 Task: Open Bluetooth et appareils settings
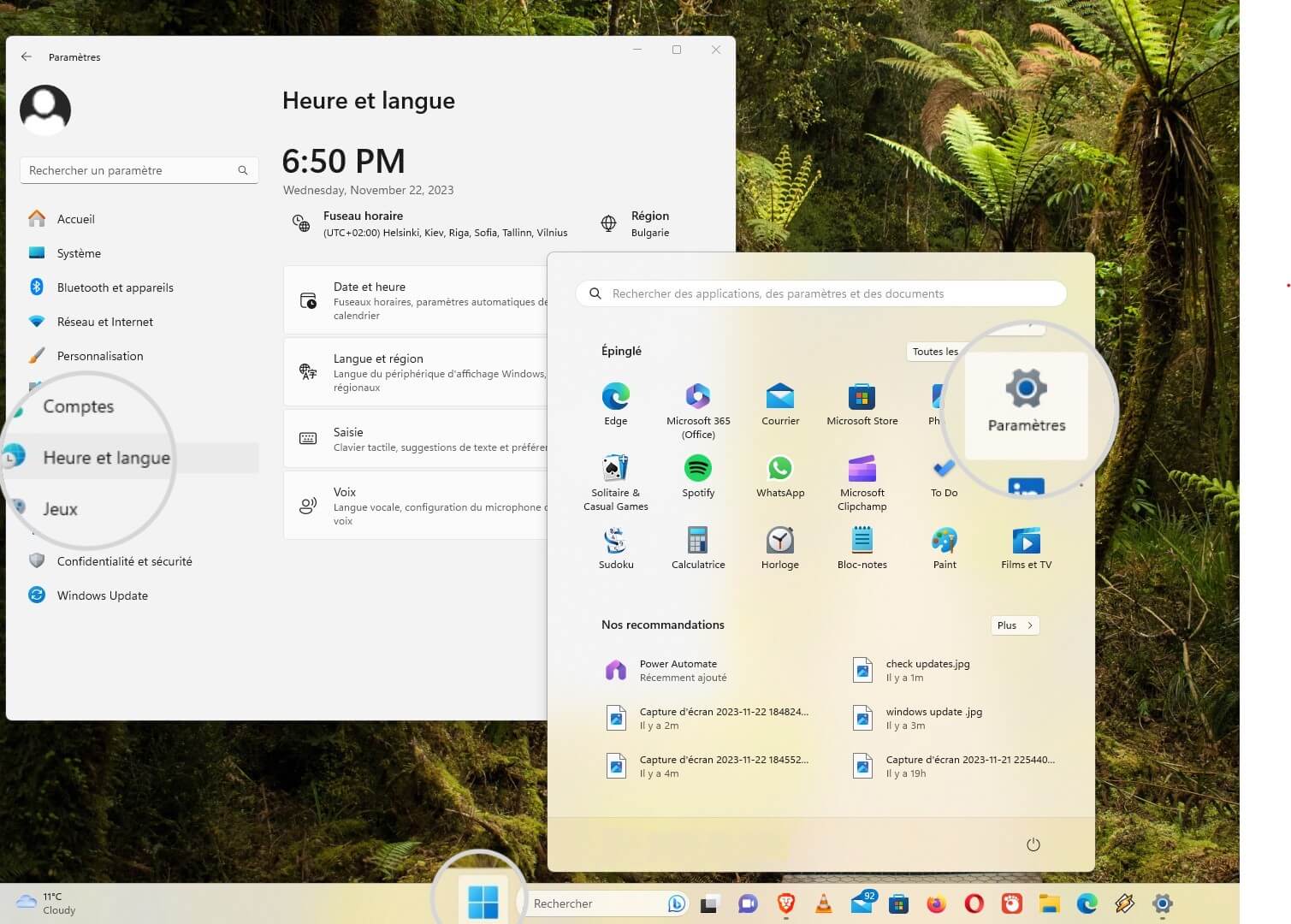(x=141, y=287)
